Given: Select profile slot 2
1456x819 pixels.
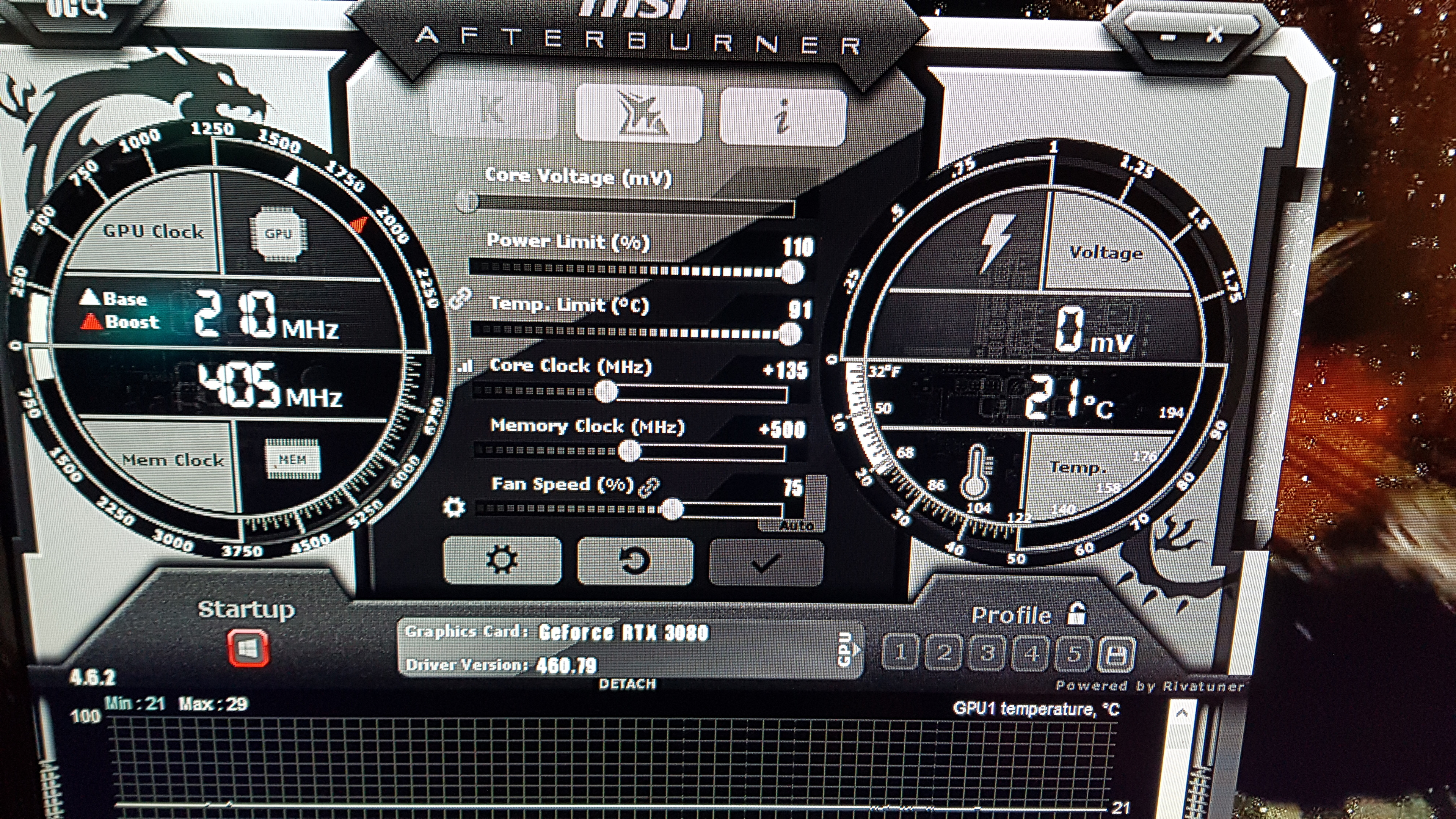Looking at the screenshot, I should [943, 653].
